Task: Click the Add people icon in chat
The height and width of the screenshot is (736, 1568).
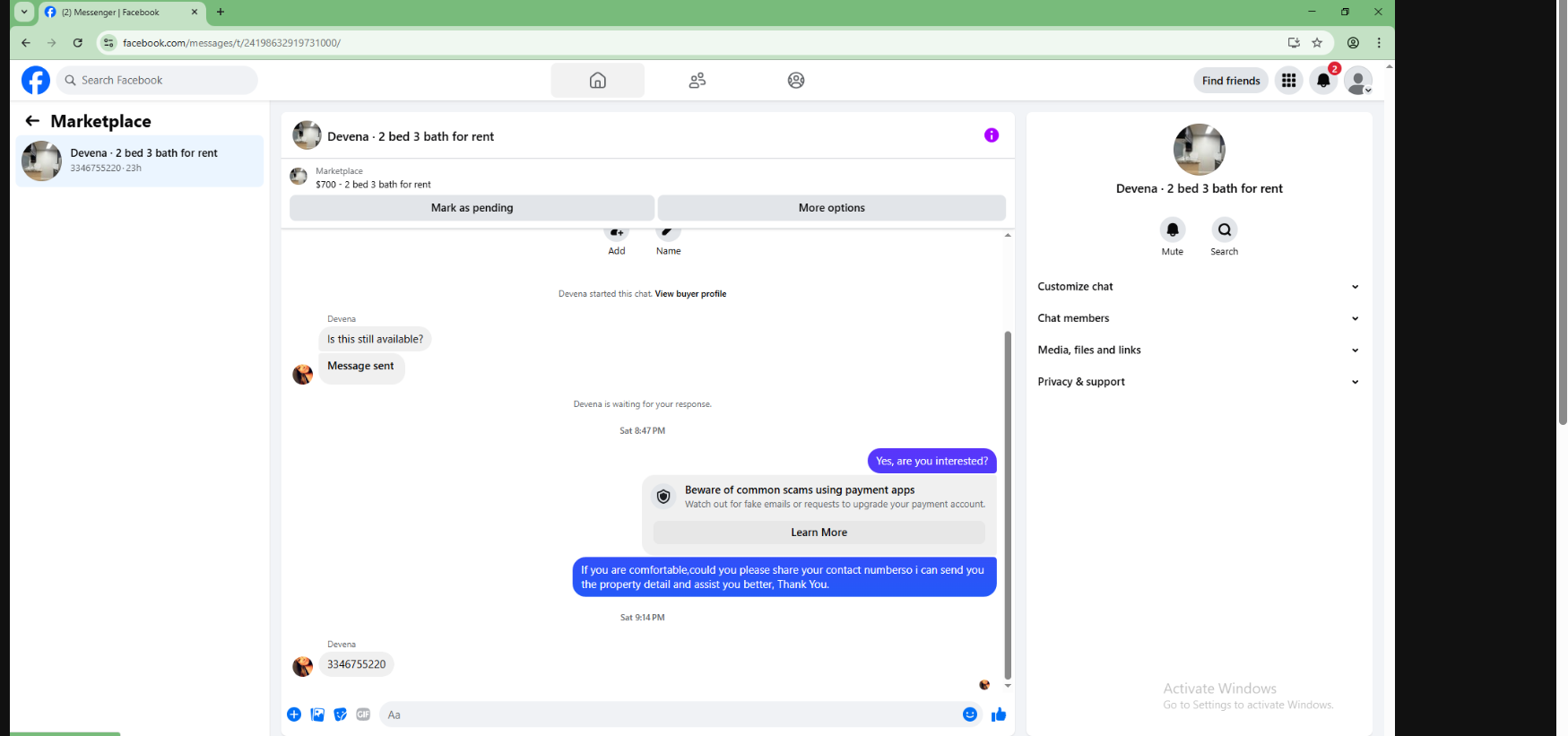Action: pyautogui.click(x=617, y=233)
